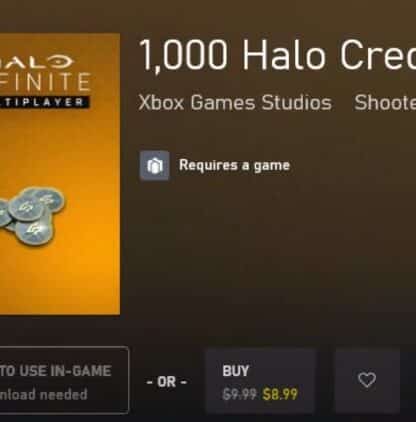Click the crossed-out $9.99 original price
The image size is (416, 422).
[x=239, y=394]
